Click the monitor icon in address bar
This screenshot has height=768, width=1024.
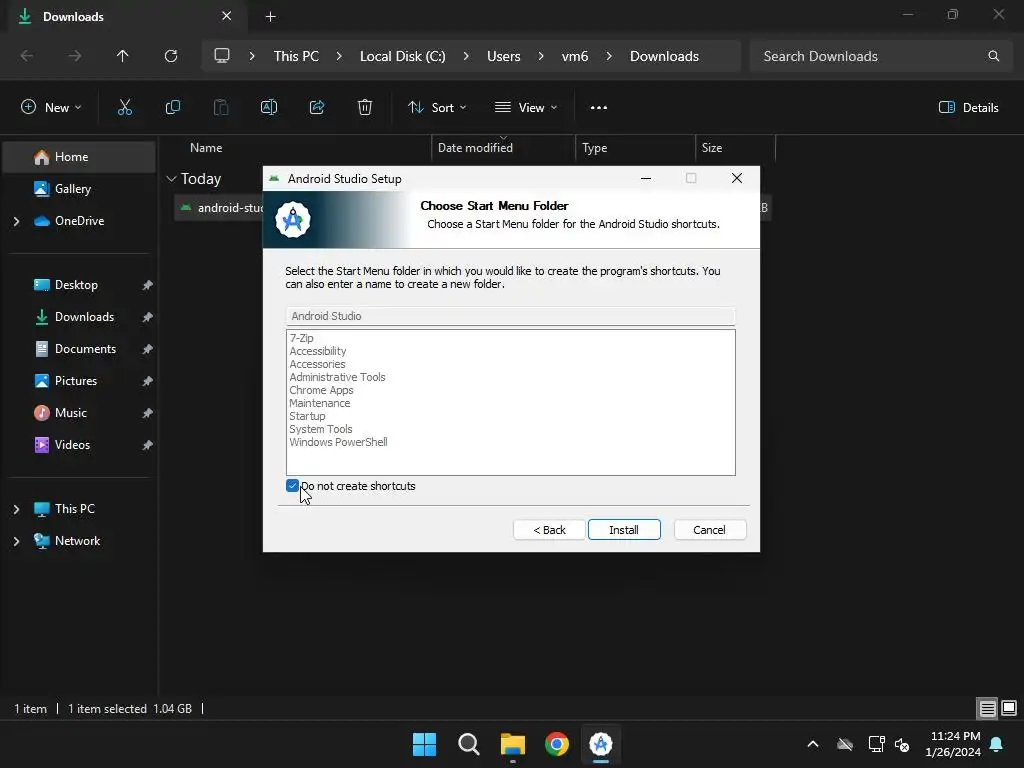point(222,56)
